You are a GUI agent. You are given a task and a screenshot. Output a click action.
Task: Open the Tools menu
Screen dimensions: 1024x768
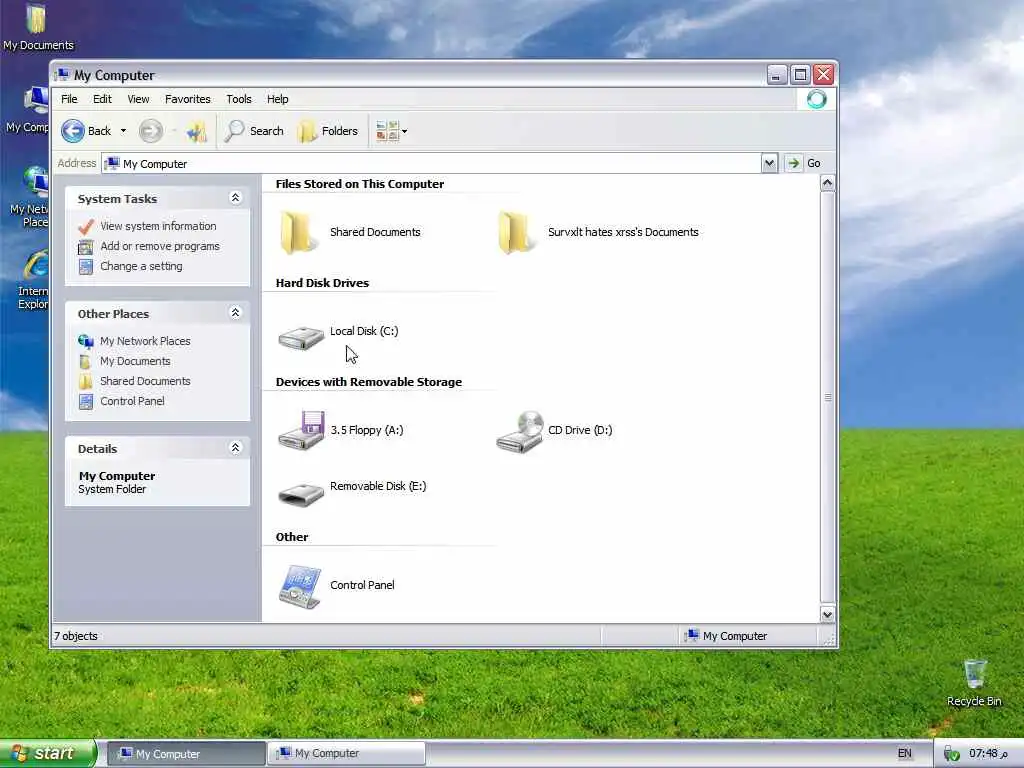239,99
